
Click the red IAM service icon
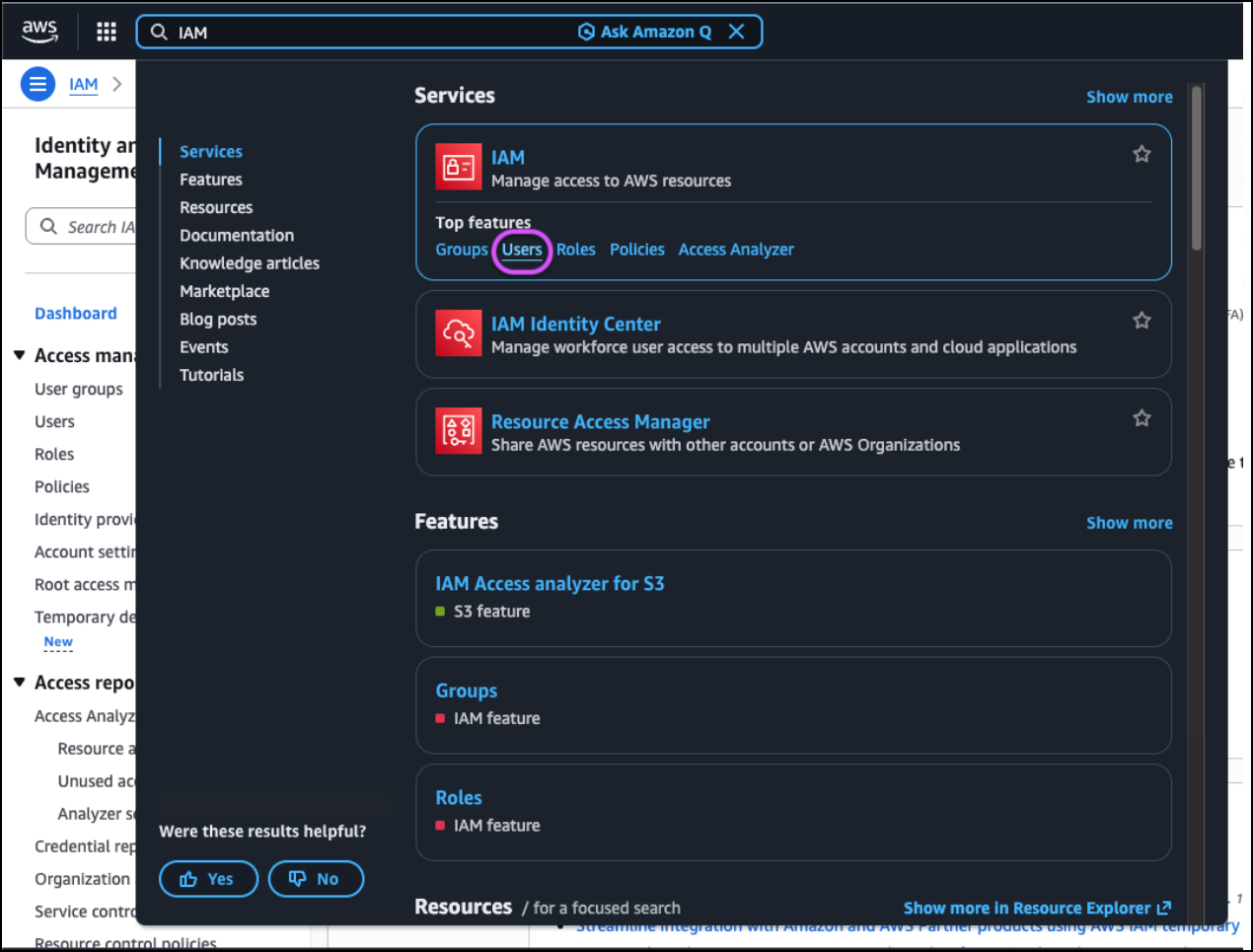coord(458,167)
